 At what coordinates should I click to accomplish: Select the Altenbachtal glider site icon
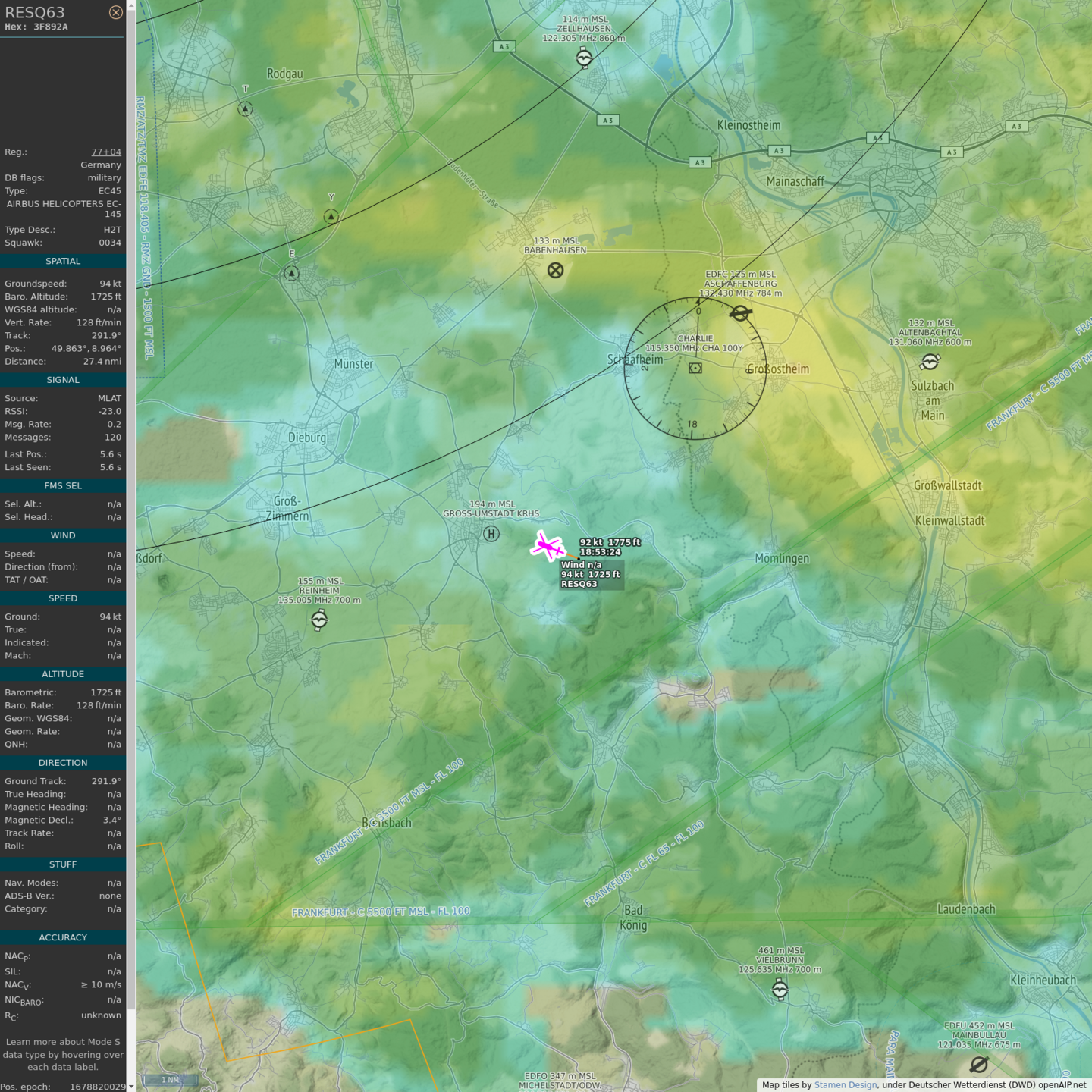point(930,361)
